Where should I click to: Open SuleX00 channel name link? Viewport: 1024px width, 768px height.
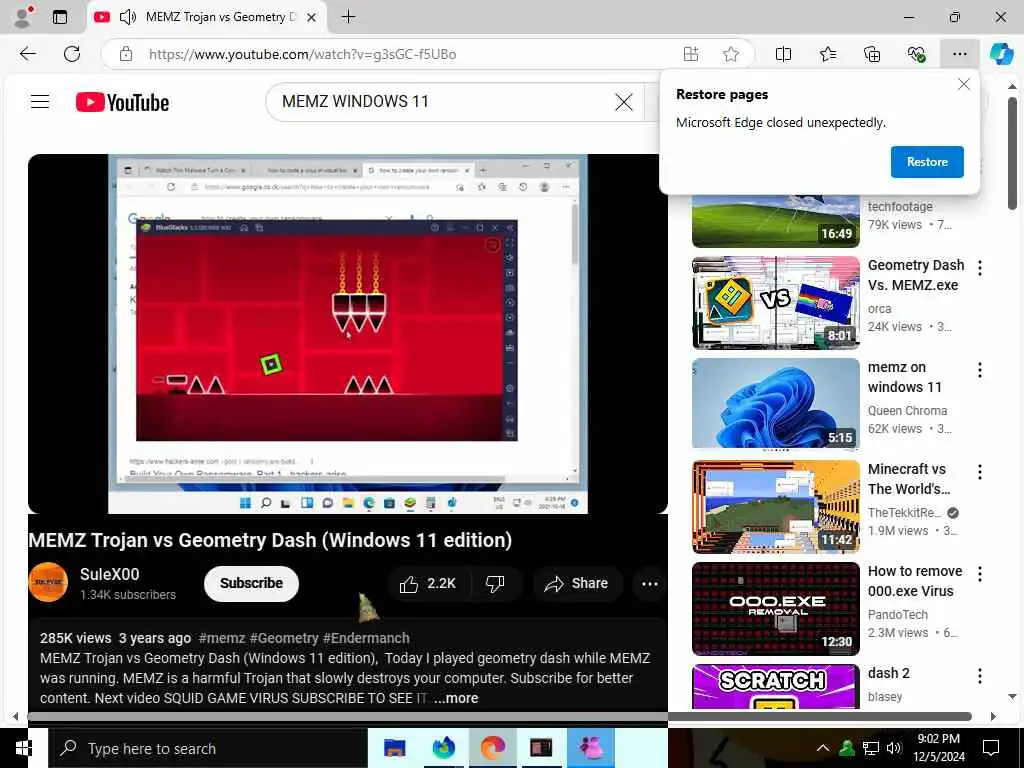[109, 574]
